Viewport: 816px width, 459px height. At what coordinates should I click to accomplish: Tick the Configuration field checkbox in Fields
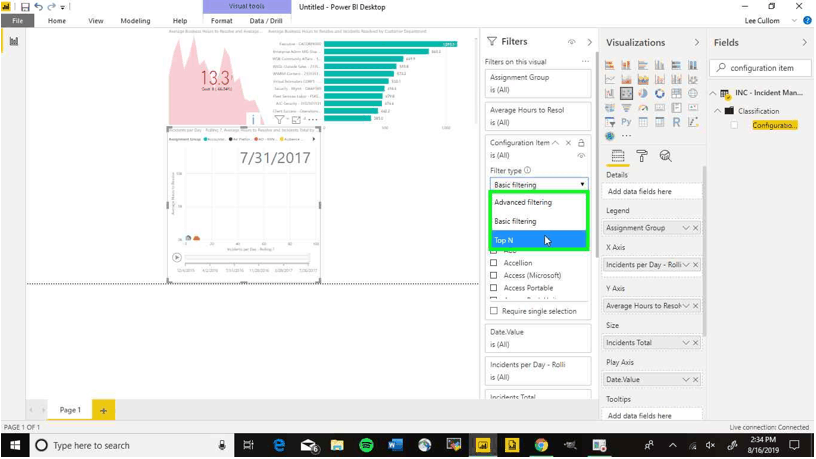734,125
